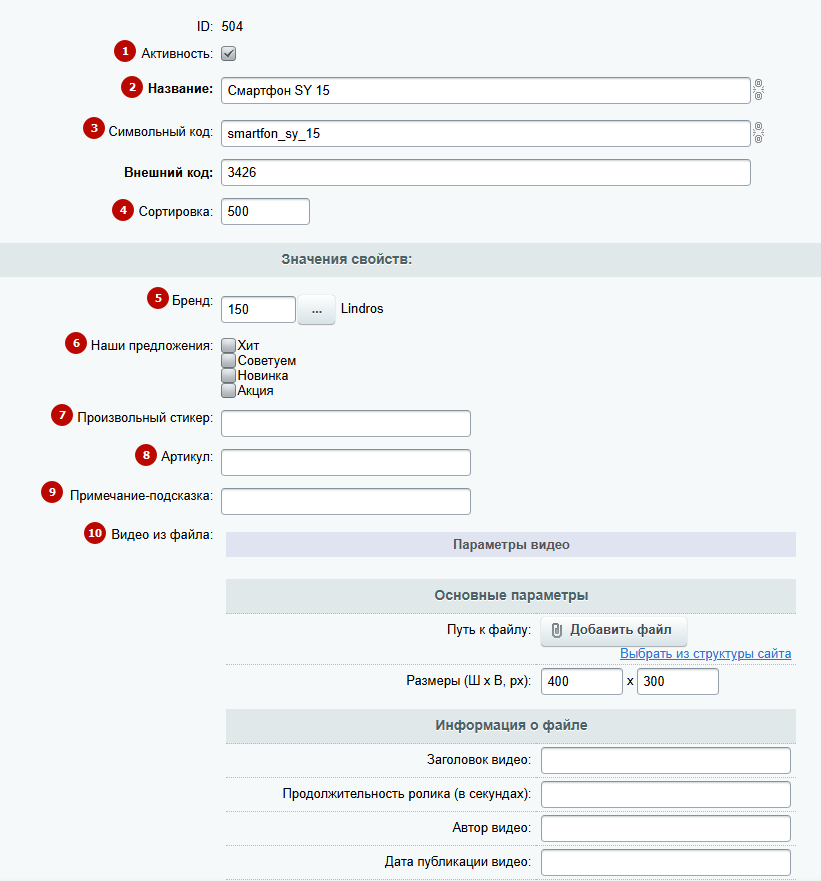Click the link icon beside Символьный код field

758,133
